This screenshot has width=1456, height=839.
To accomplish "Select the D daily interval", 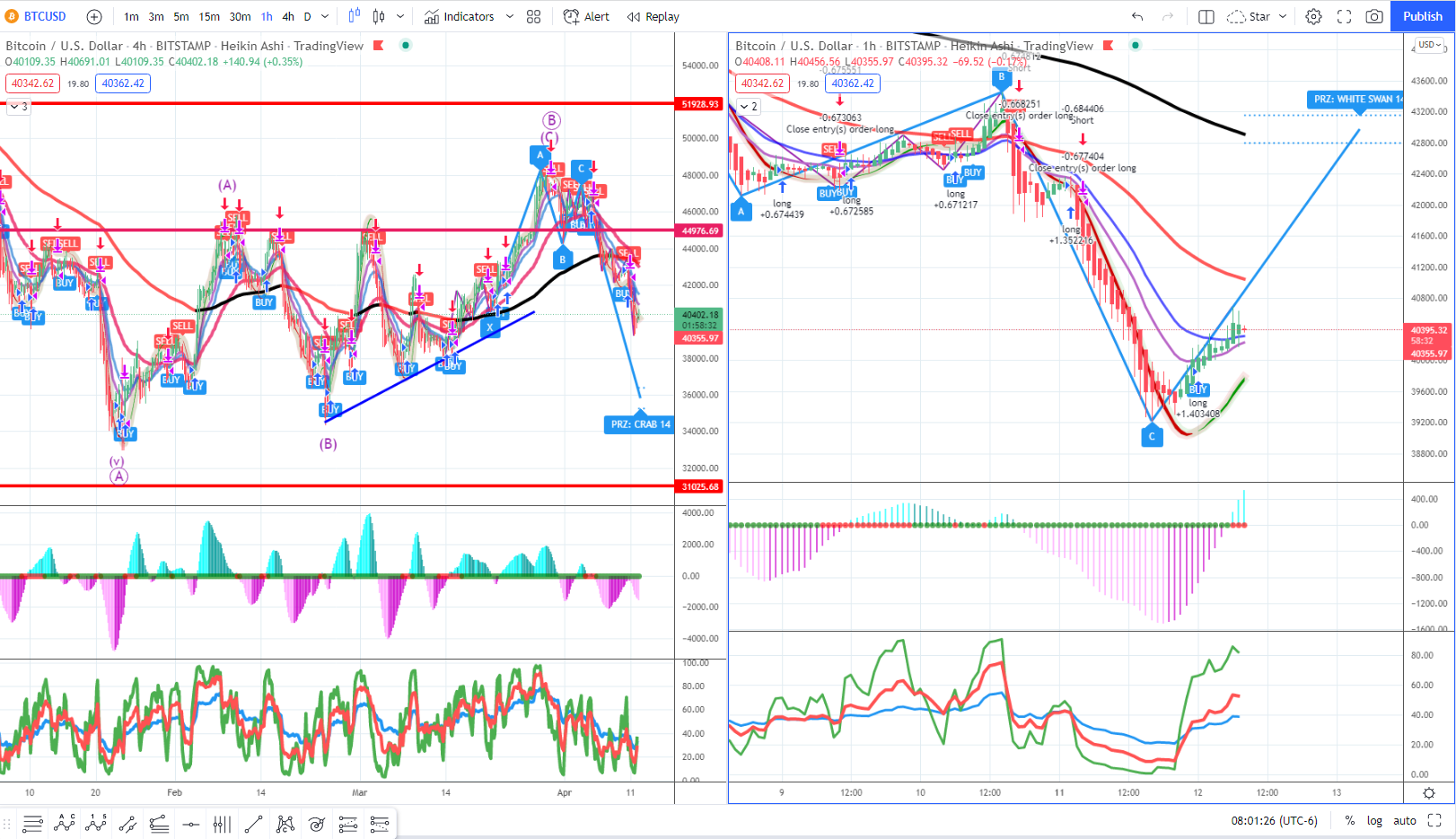I will (307, 16).
